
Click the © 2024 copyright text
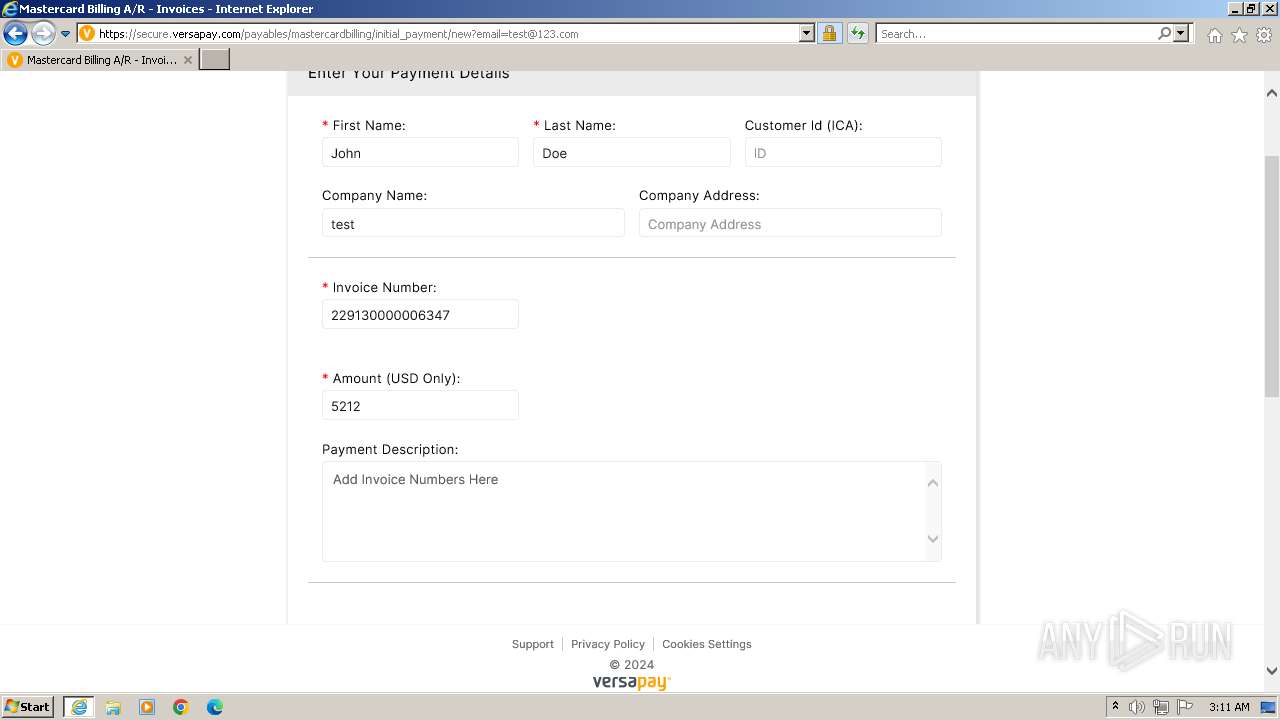632,664
